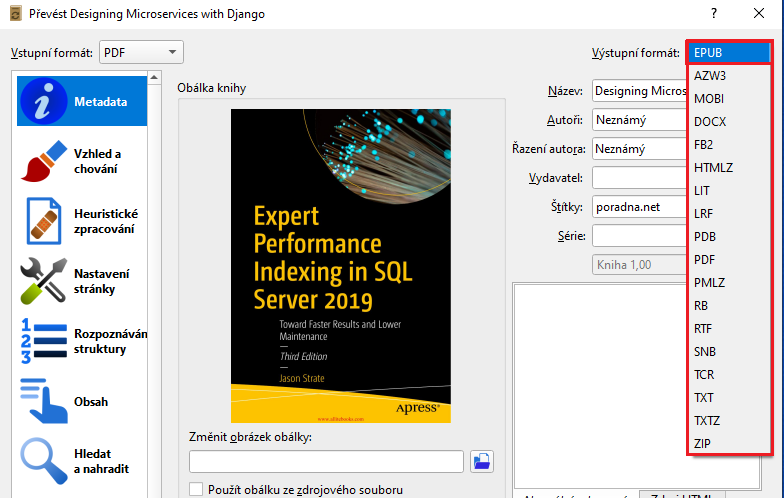Viewport: 784px width, 498px height.
Task: Click the EPUB output format combo box
Action: pyautogui.click(x=729, y=52)
